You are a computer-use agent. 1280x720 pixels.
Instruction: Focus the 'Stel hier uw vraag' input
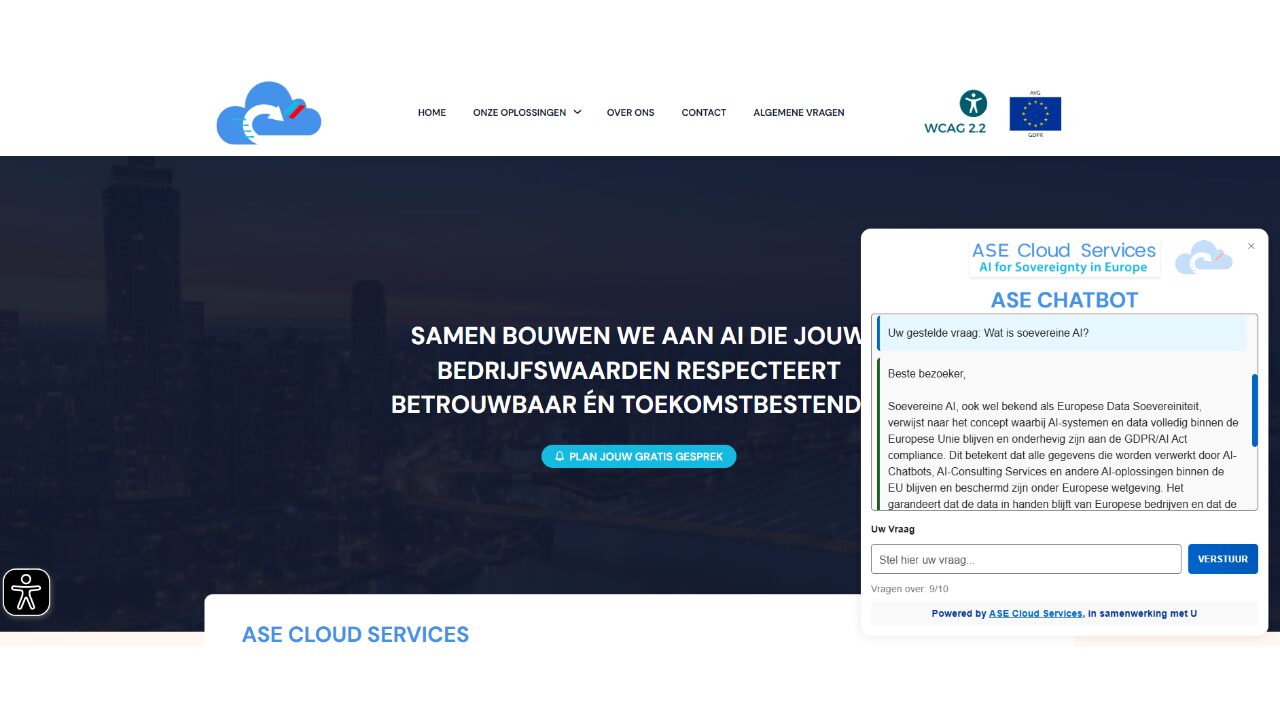1026,559
